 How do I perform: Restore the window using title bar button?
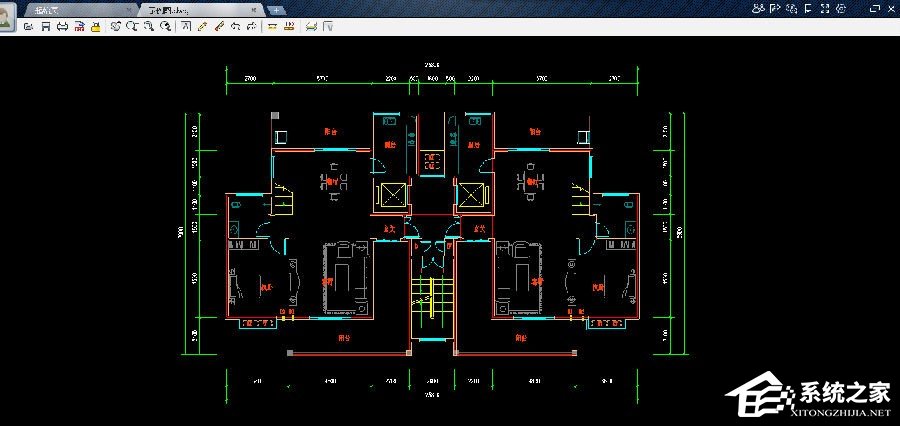click(875, 8)
